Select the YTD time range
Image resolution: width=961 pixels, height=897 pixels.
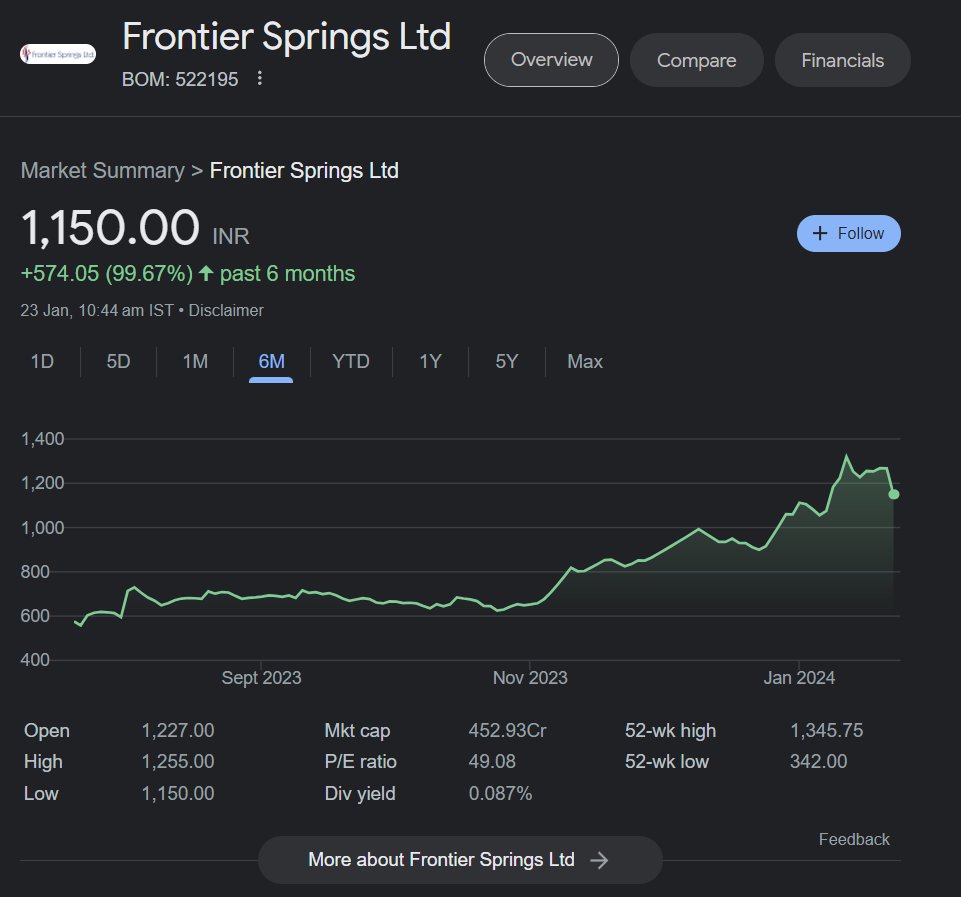[x=351, y=361]
